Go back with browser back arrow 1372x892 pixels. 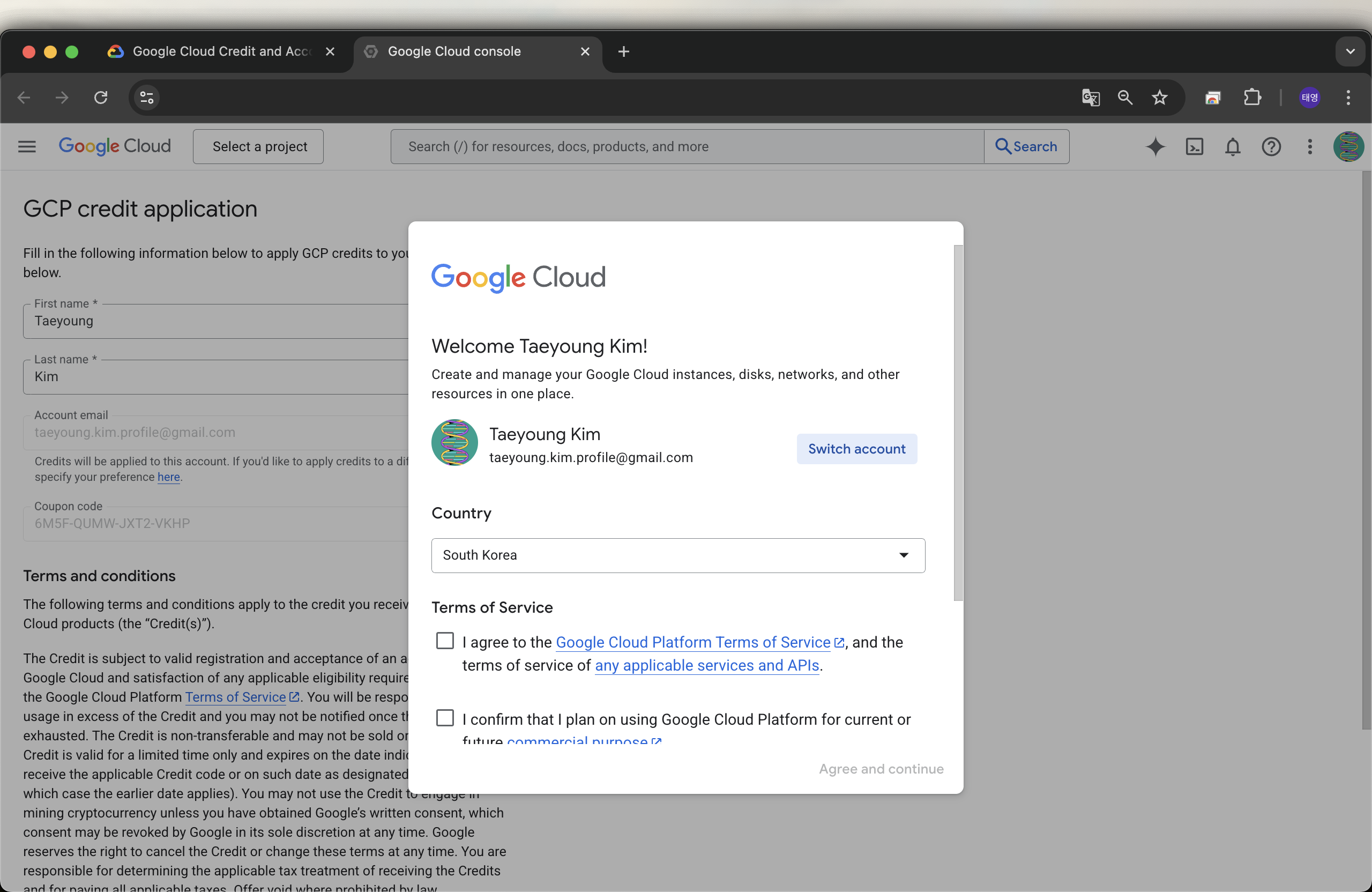[24, 98]
